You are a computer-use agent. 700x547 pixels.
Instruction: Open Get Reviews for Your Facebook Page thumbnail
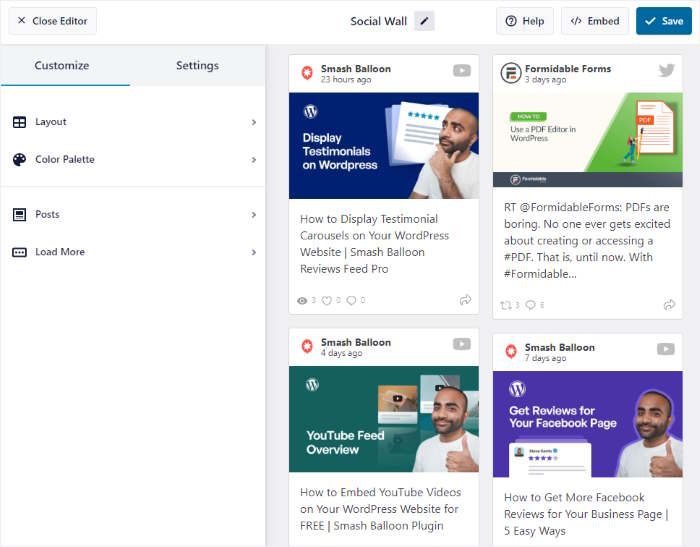point(588,424)
